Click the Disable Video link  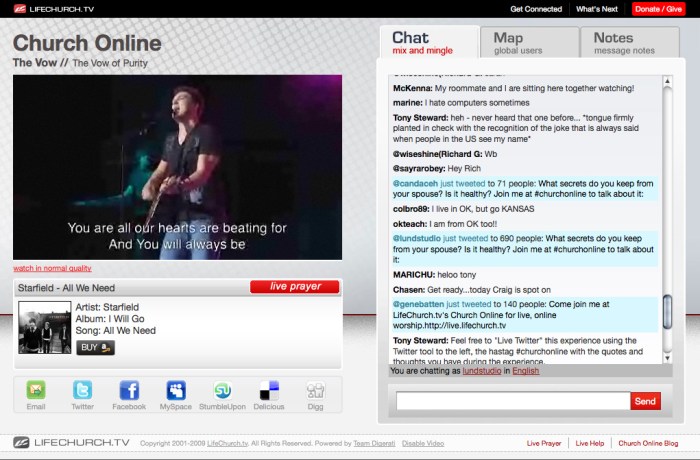423,443
